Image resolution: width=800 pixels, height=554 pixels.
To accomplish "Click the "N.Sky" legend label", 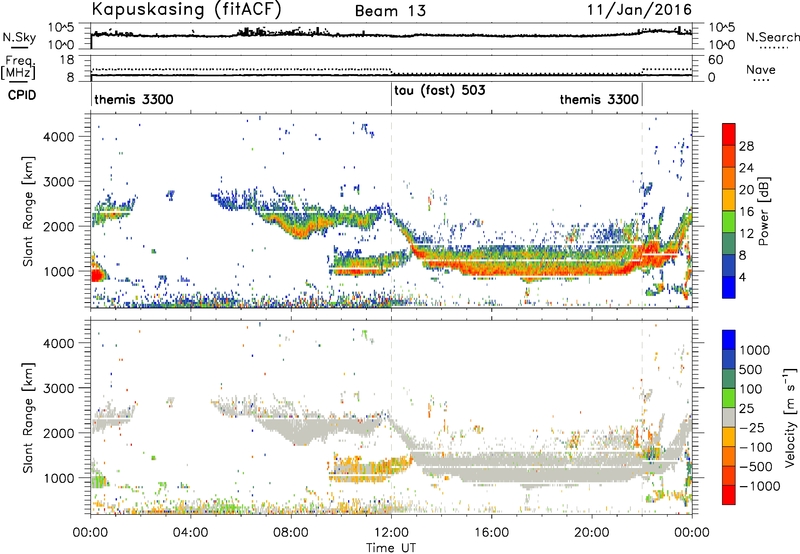I will pos(19,37).
